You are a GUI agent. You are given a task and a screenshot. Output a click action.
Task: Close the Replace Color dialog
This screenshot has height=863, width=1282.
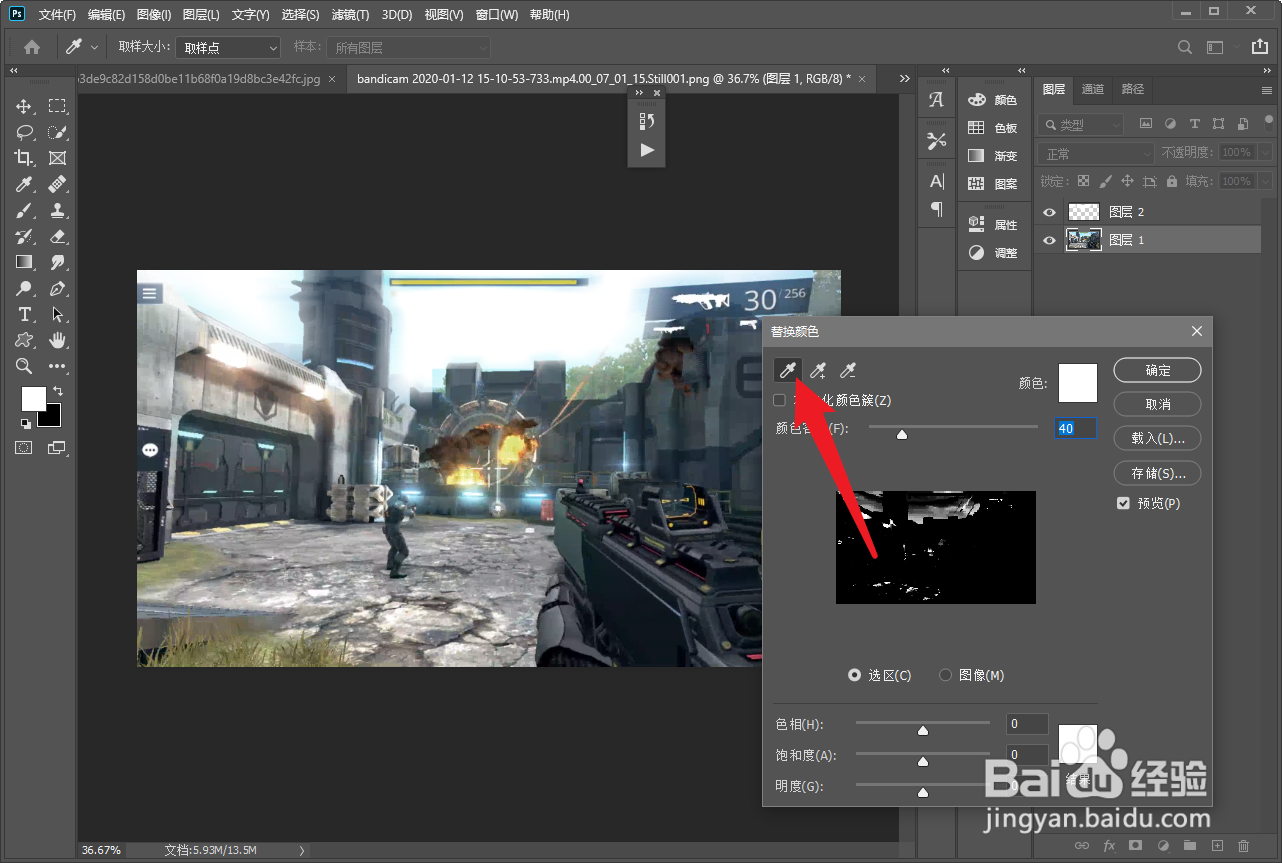click(x=1197, y=331)
